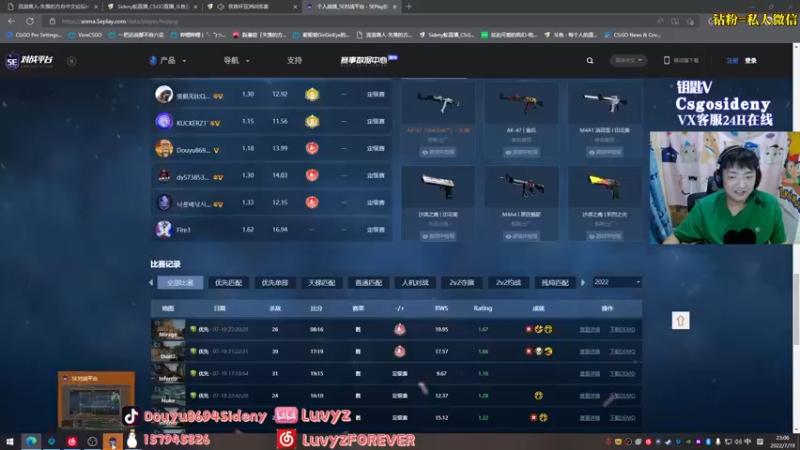Click dy573853 player avatar
The width and height of the screenshot is (800, 450).
(164, 176)
